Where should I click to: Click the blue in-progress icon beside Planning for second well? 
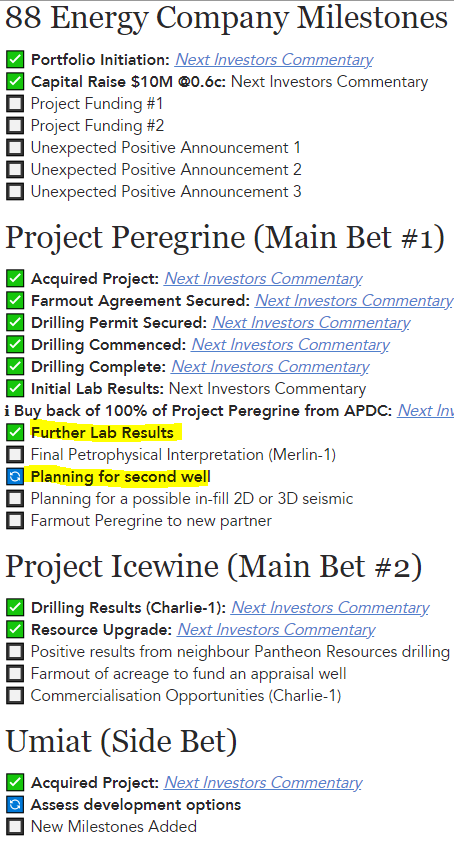15,477
